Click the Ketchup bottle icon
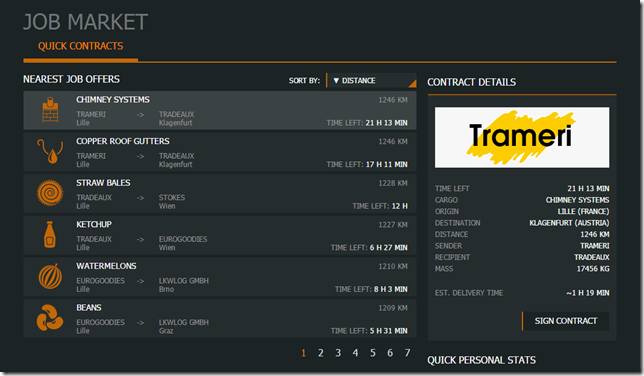This screenshot has width=644, height=376. (x=50, y=235)
